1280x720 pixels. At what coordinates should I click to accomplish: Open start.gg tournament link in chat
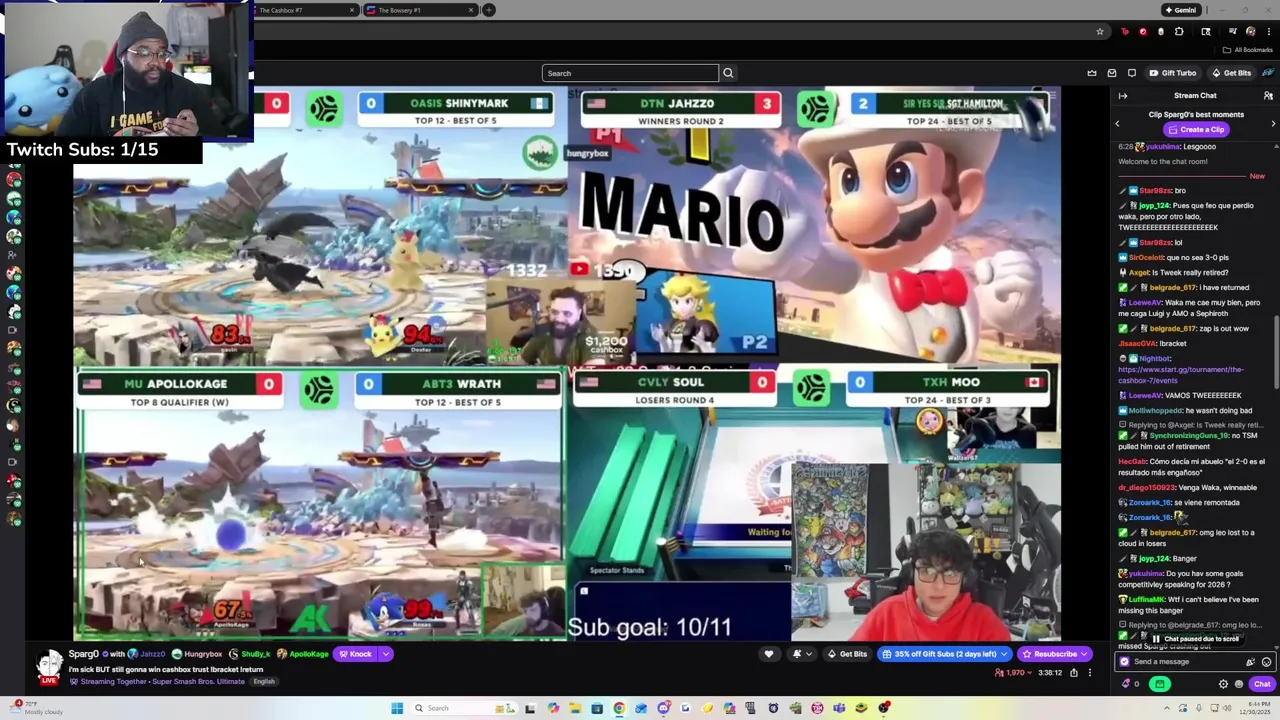(1181, 374)
